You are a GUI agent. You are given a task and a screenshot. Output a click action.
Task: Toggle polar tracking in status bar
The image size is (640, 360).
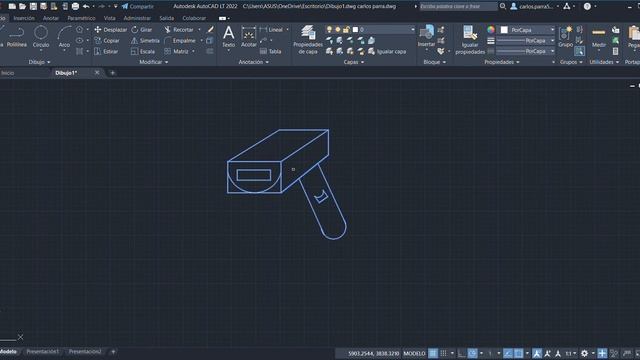tap(472, 353)
